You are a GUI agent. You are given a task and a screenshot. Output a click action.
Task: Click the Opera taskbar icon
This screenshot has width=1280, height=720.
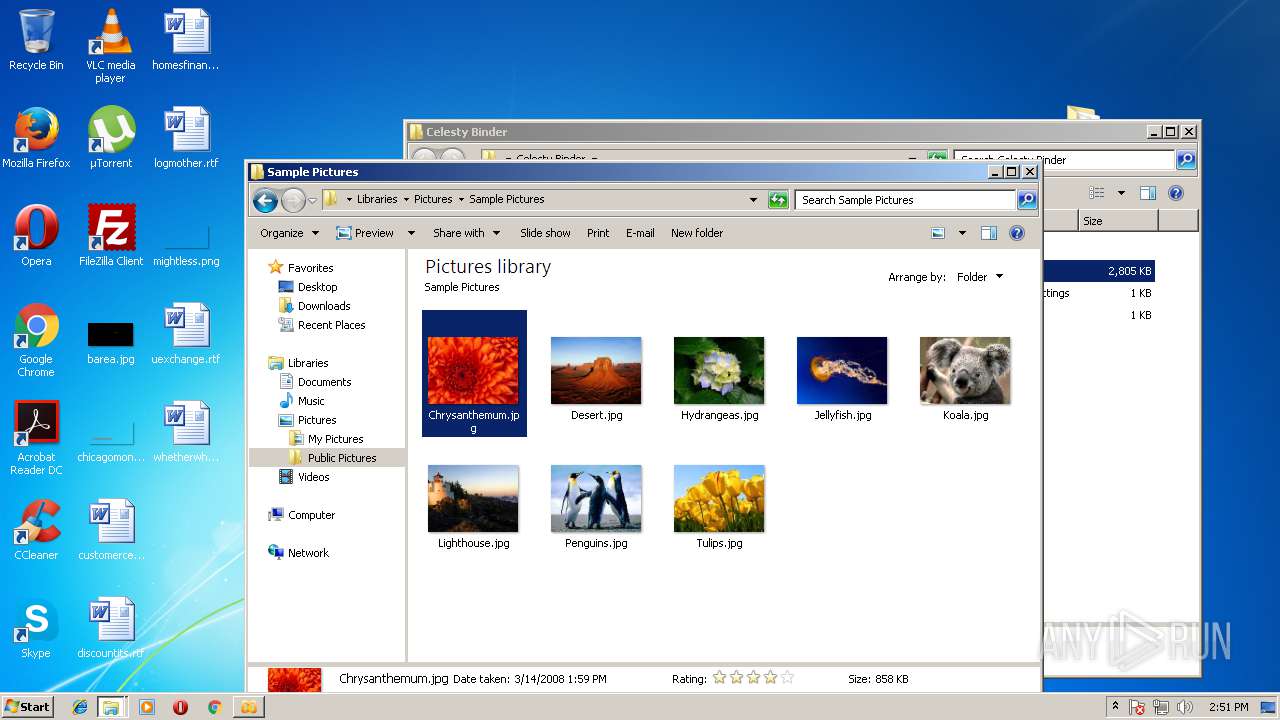181,707
